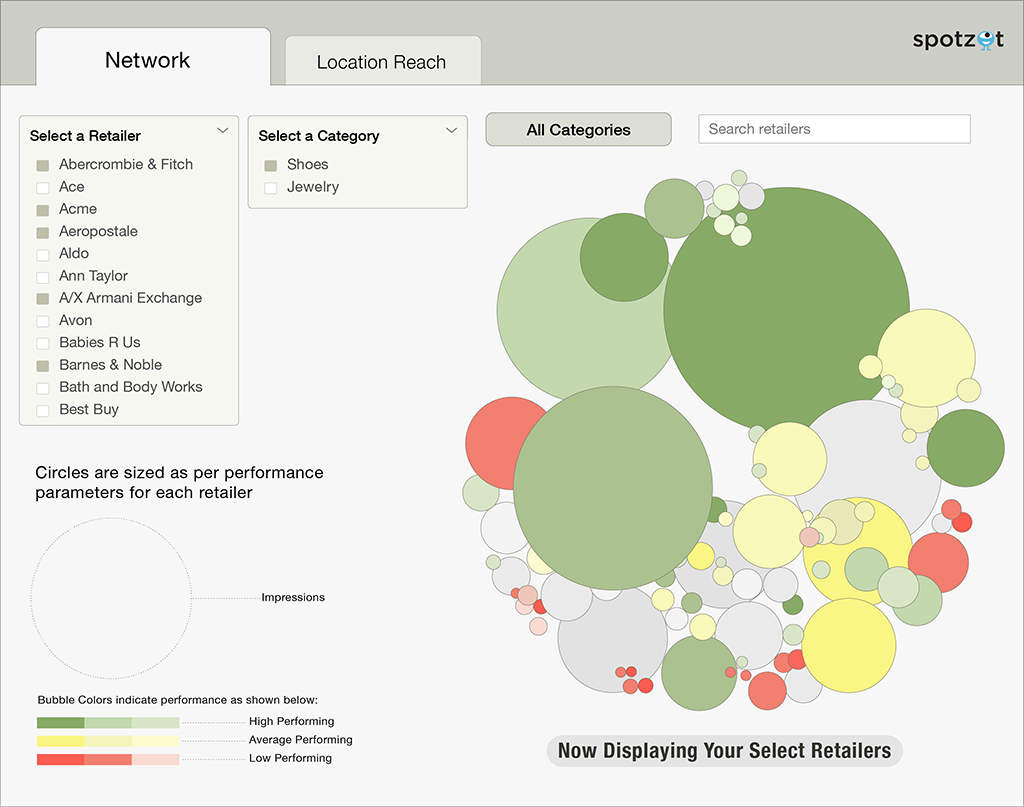Enable the Ace checkbox
Viewport: 1024px width, 807px height.
(x=42, y=187)
